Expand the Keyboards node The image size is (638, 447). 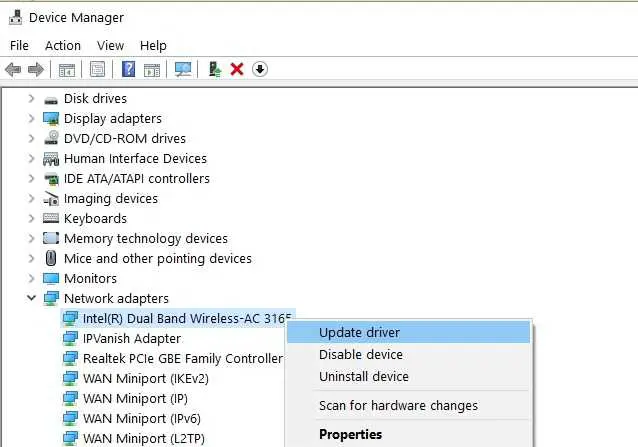click(31, 218)
